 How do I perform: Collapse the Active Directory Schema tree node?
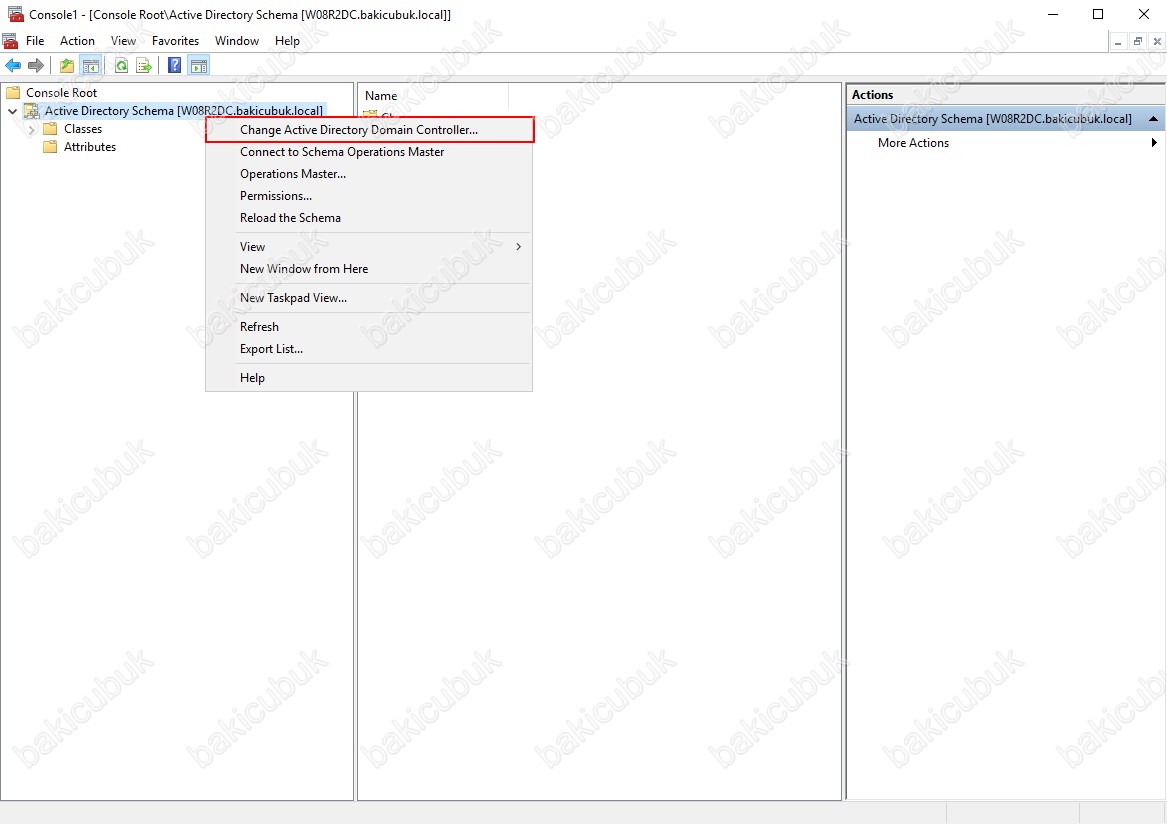point(12,111)
